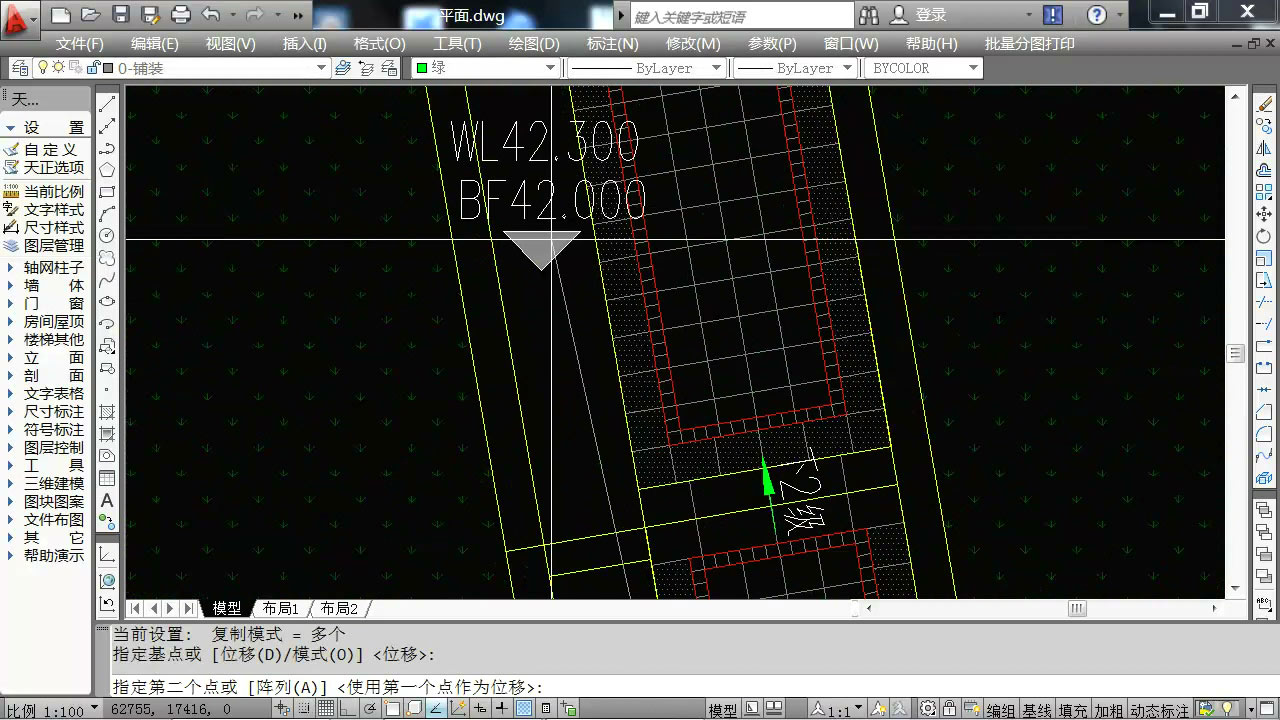This screenshot has width=1280, height=720.
Task: Switch to the 布局2 tab
Action: [x=340, y=608]
